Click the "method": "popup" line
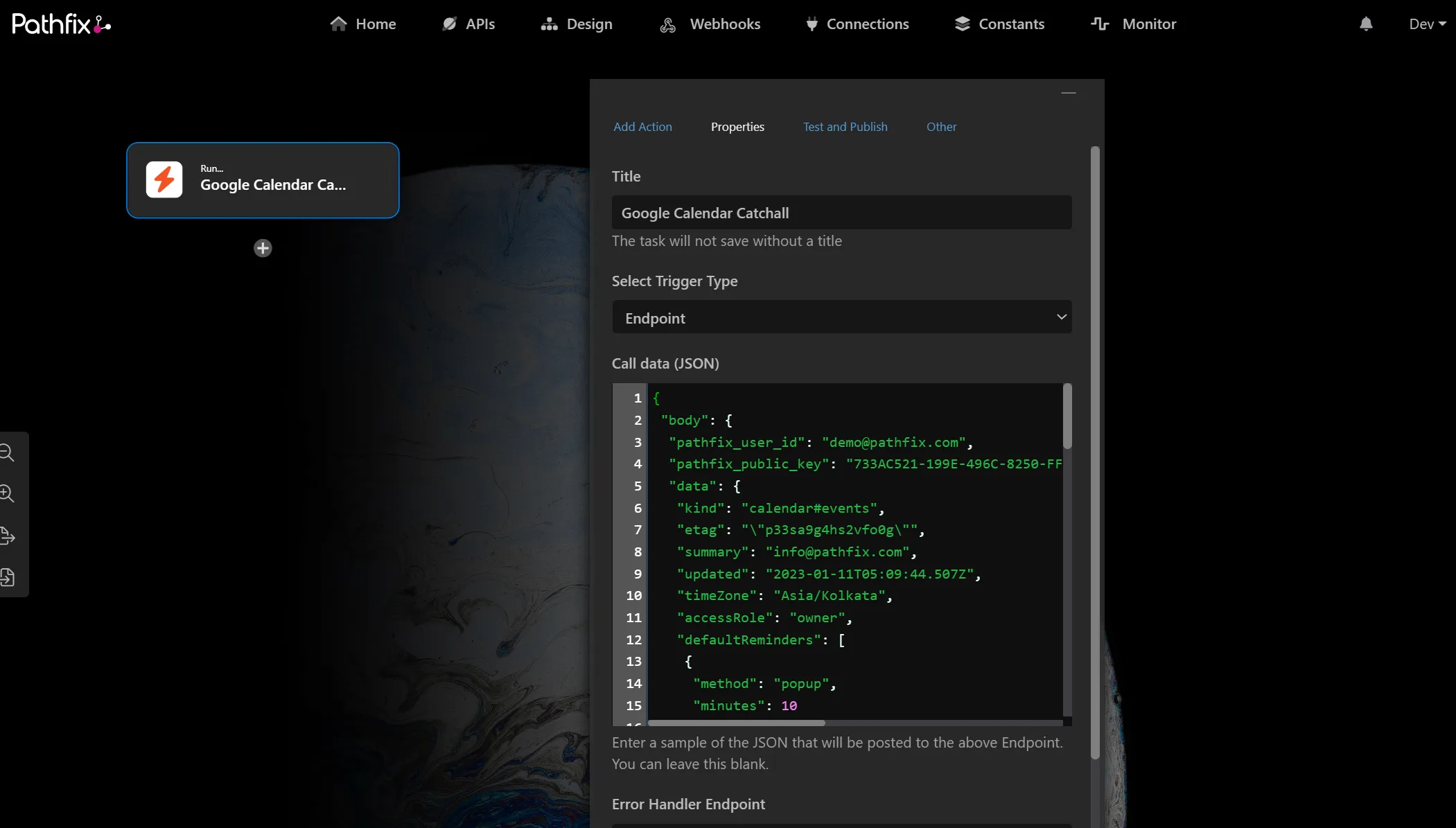Viewport: 1456px width, 828px height. point(764,684)
